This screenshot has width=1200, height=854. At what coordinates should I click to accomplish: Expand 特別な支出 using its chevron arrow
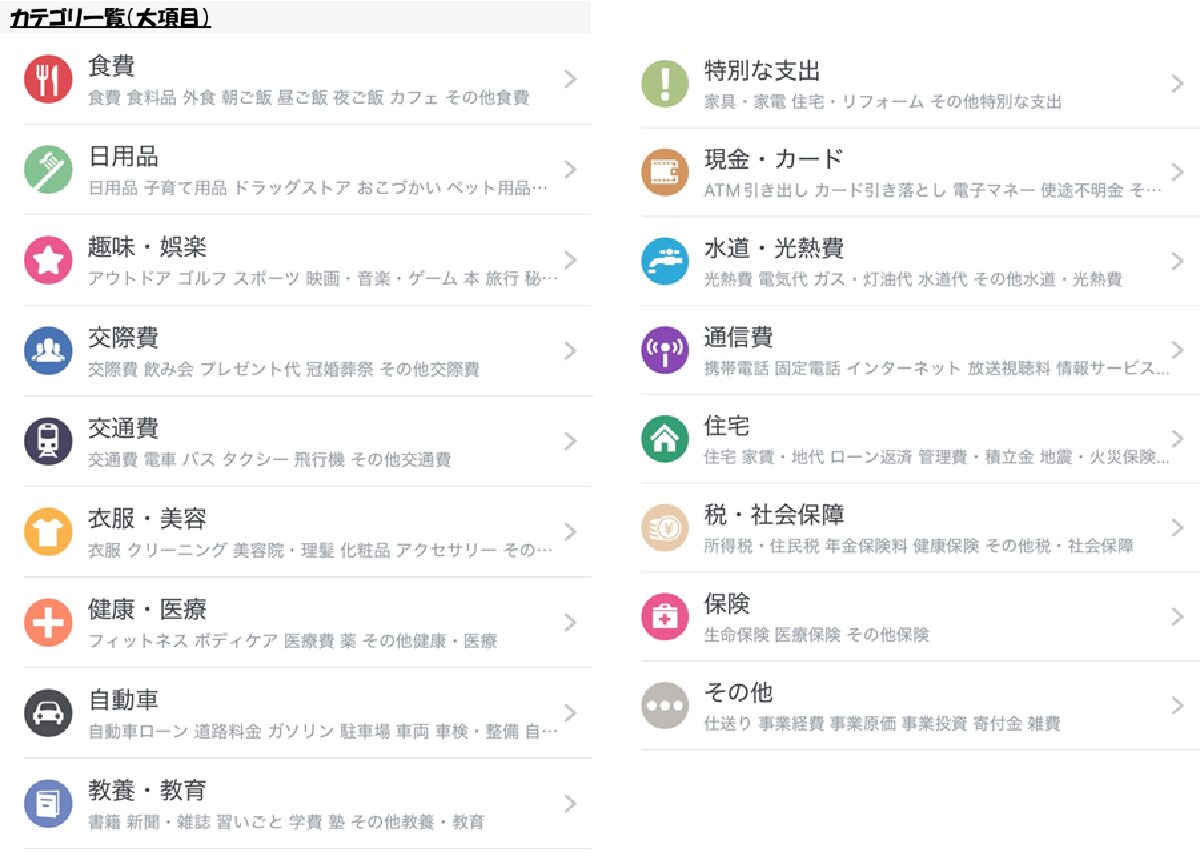tap(1177, 83)
